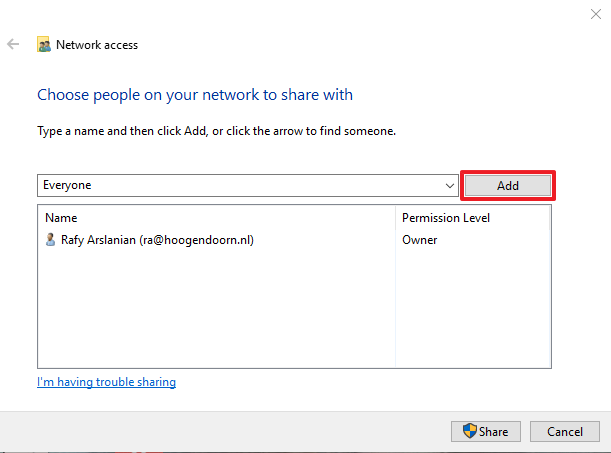
Task: Click the Share button
Action: tap(486, 431)
